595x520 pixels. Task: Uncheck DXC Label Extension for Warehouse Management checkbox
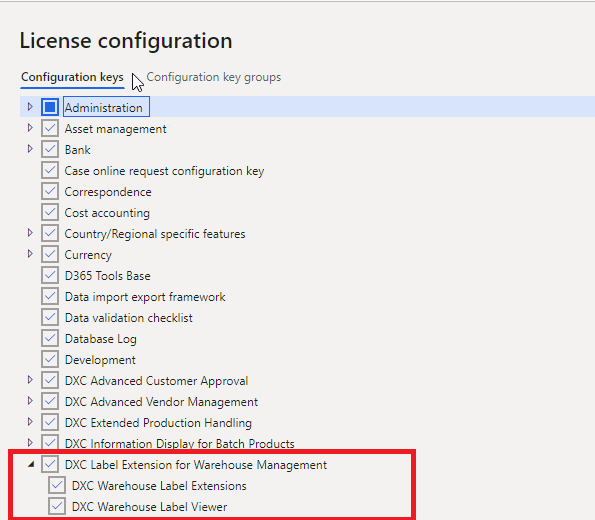pyautogui.click(x=50, y=464)
